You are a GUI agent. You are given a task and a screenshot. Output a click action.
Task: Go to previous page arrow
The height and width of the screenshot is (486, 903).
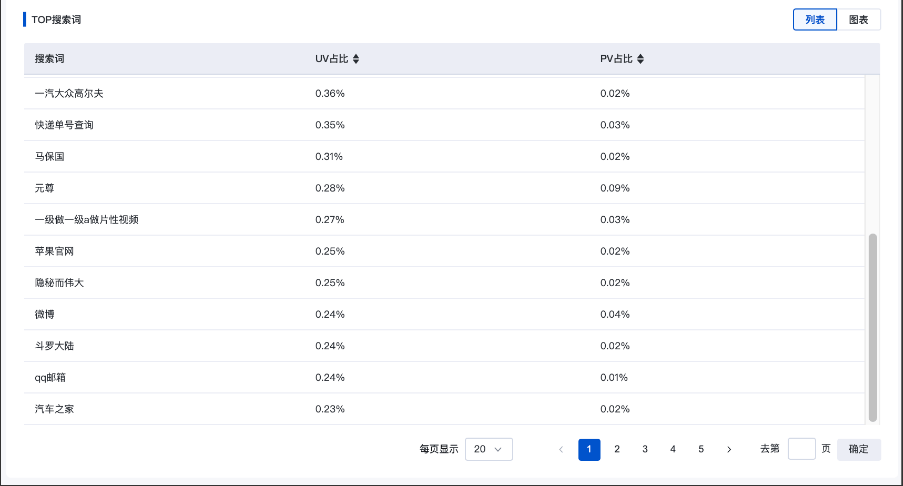pyautogui.click(x=561, y=450)
